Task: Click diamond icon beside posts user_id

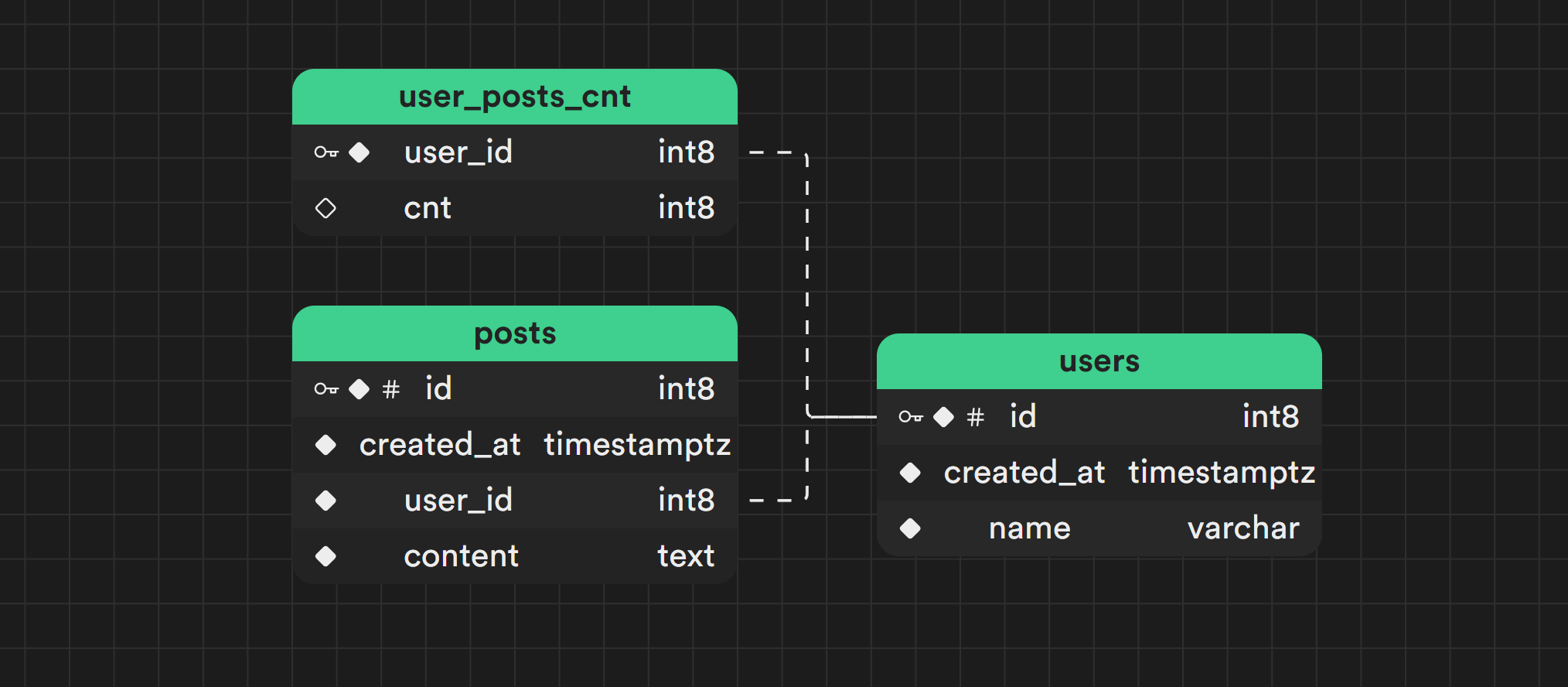Action: coord(326,501)
